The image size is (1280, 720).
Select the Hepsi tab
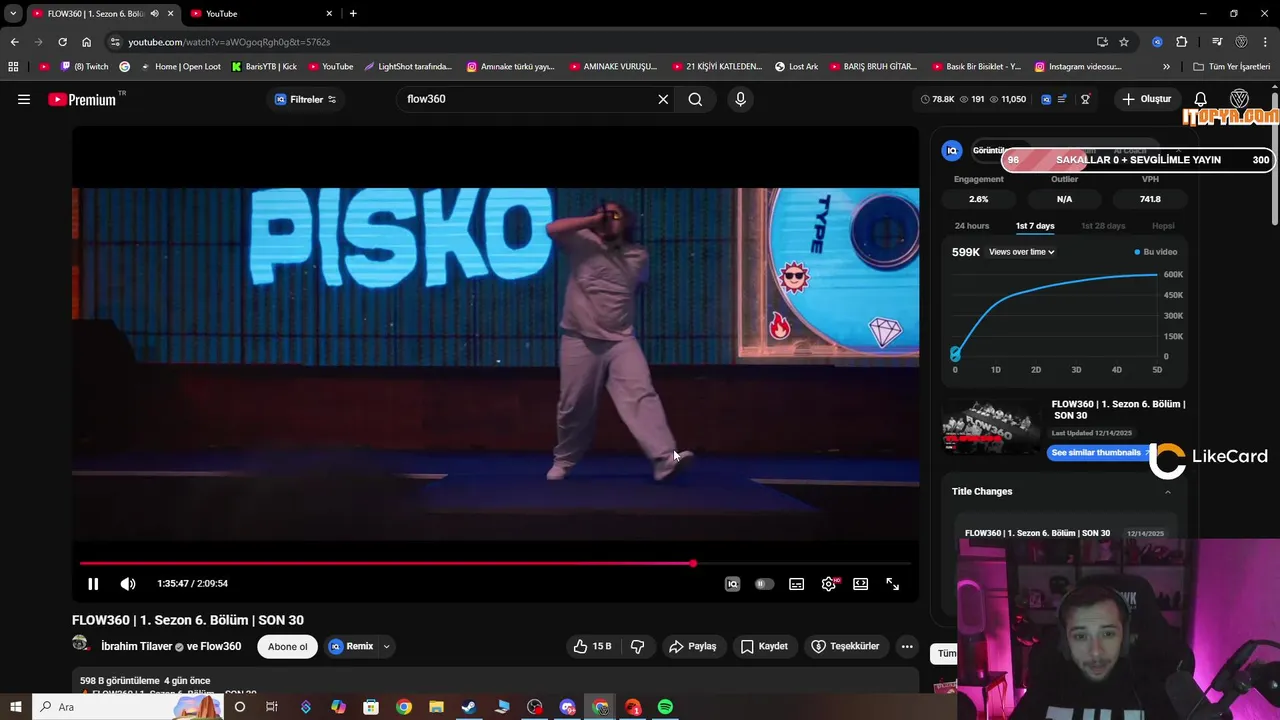pos(1163,226)
